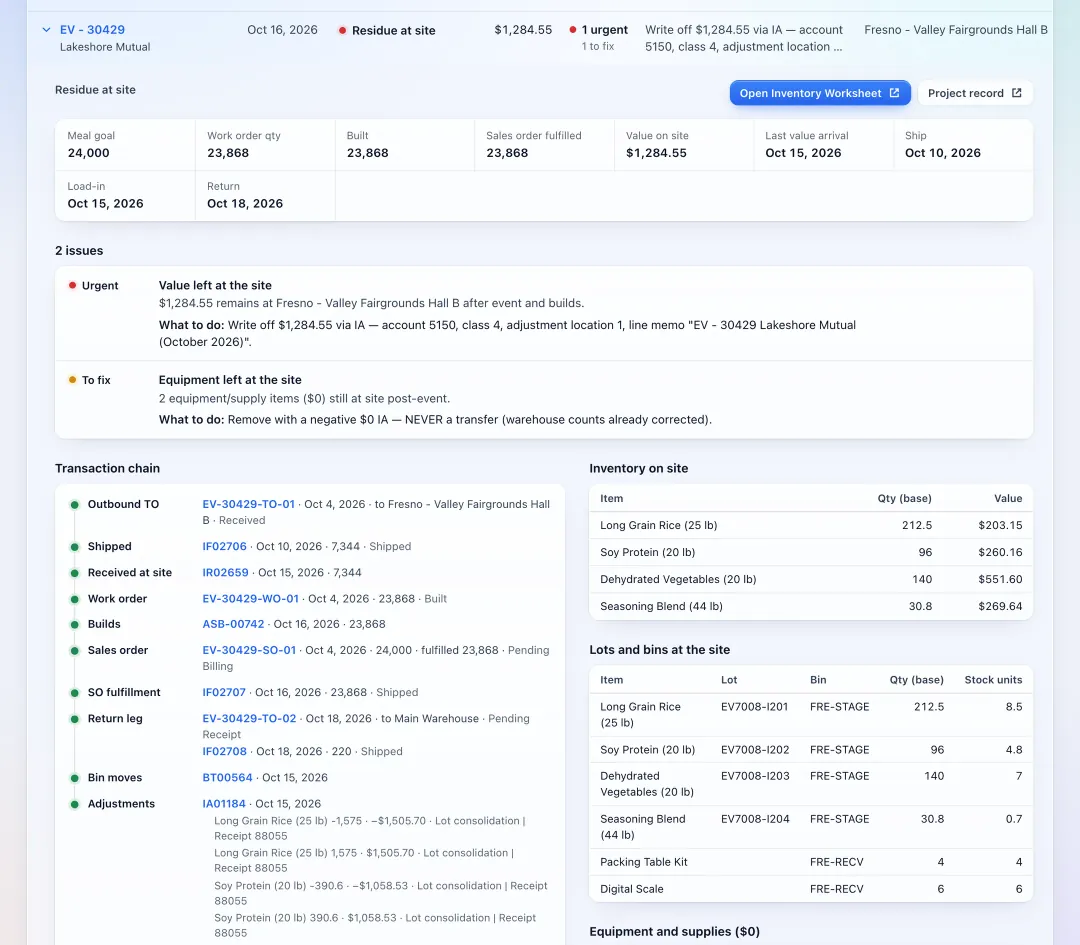Click green dot beside Shipped step

(74, 547)
